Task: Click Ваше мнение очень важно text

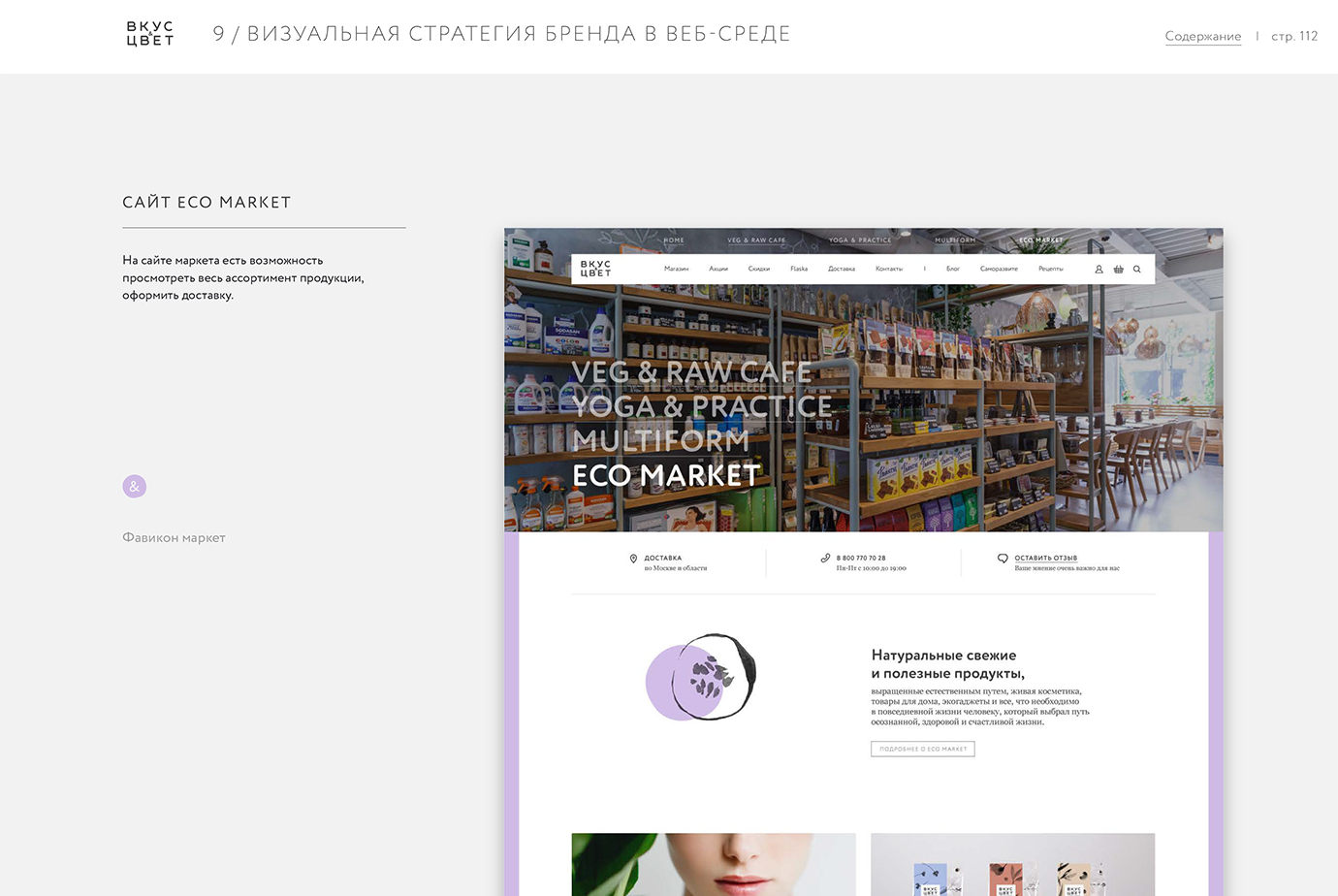Action: point(1067,568)
